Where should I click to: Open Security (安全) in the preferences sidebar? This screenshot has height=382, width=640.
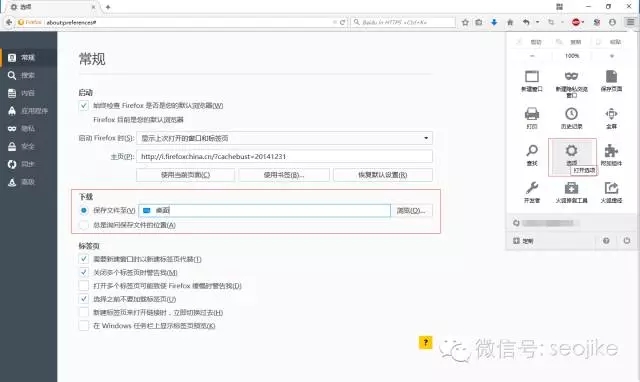[x=29, y=147]
